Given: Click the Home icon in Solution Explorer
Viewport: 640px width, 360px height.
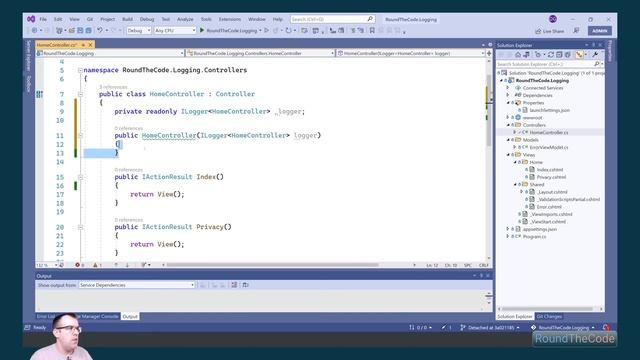Looking at the screenshot, I should [518, 55].
